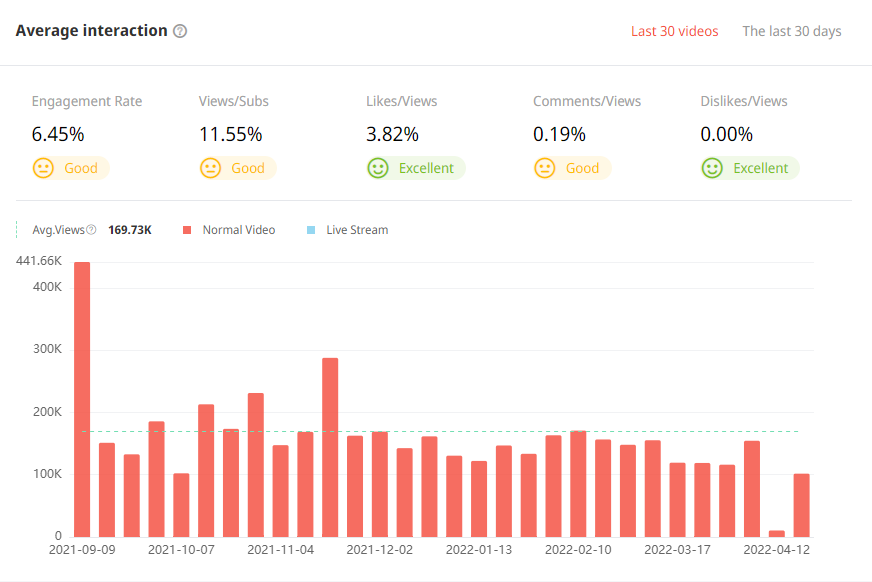Click the bar above 2022-02-10 label
Image resolution: width=872 pixels, height=582 pixels.
pos(578,484)
